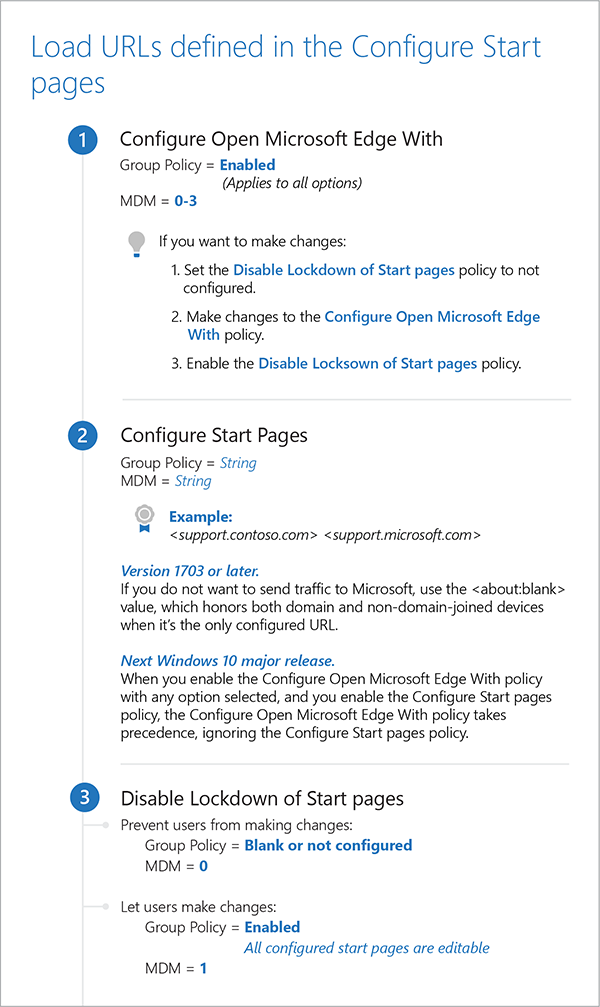Click the step 1 circle badge
600x1007 pixels.
82,140
